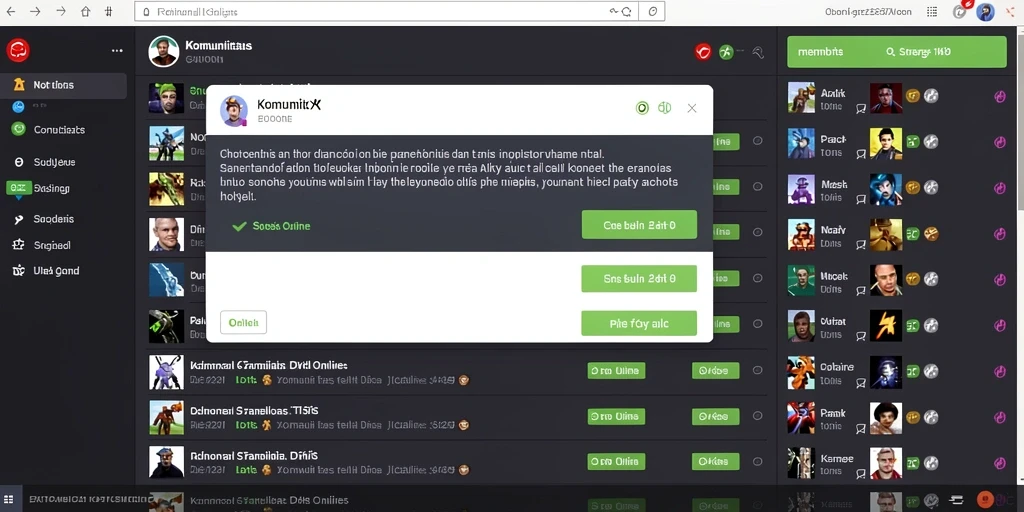The height and width of the screenshot is (512, 1024).
Task: Select the O ro Uline button in Ddnonard row
Action: click(616, 416)
